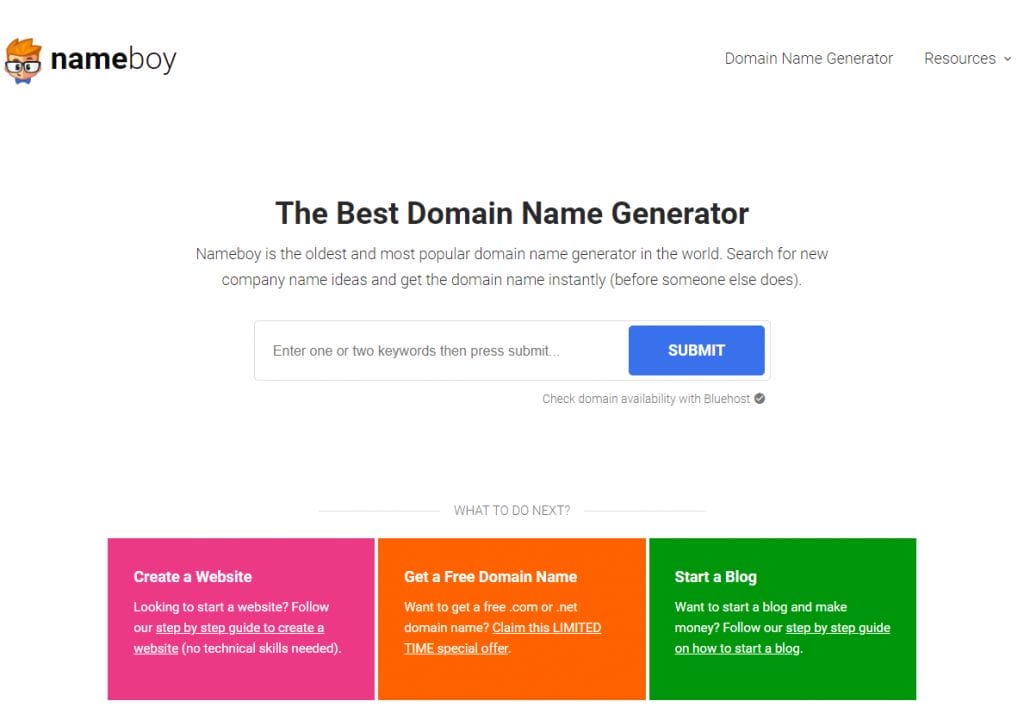The height and width of the screenshot is (707, 1024).
Task: Click the WHAT TO DO NEXT? label
Action: 511,510
